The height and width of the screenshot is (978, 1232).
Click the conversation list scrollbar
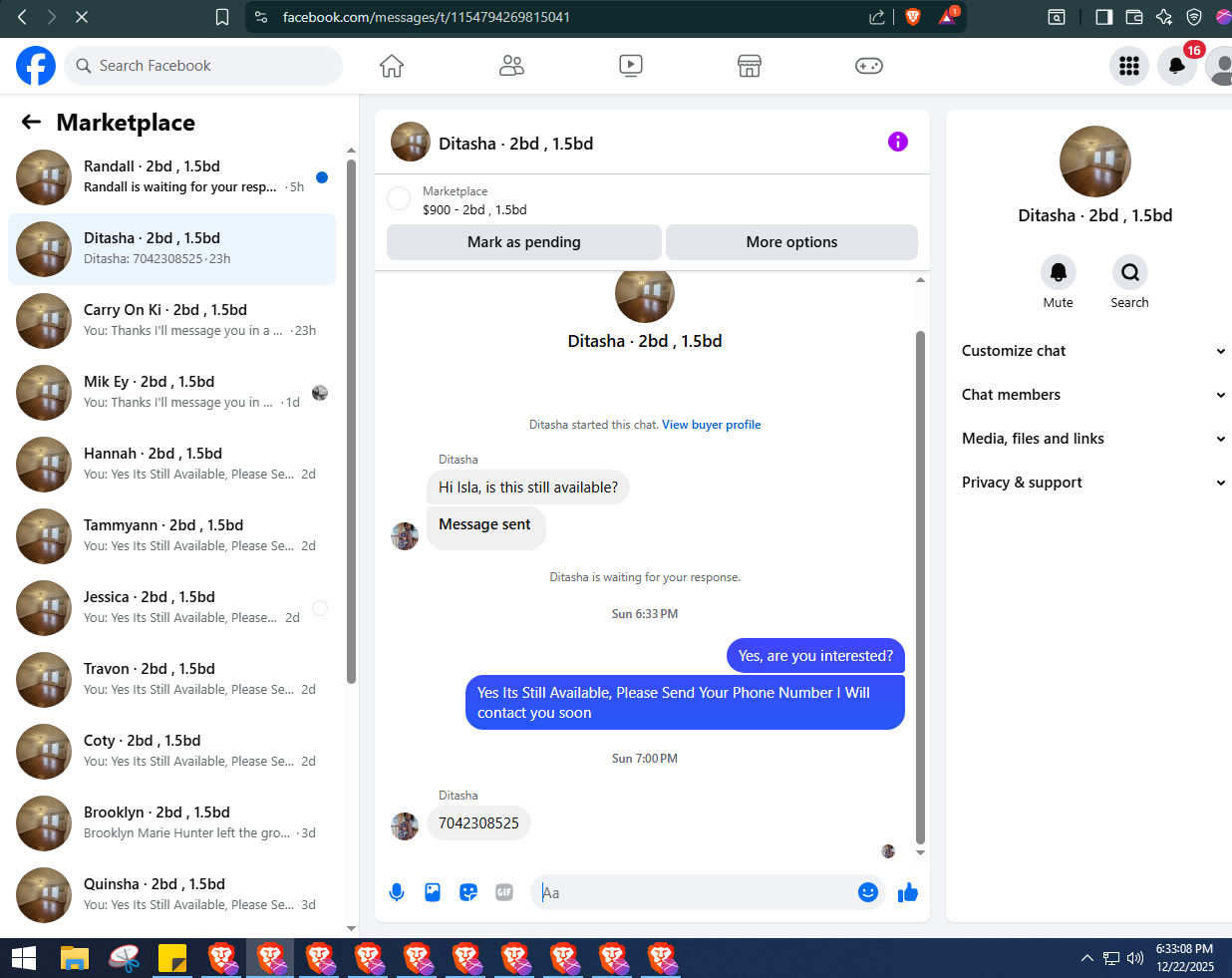coord(351,422)
